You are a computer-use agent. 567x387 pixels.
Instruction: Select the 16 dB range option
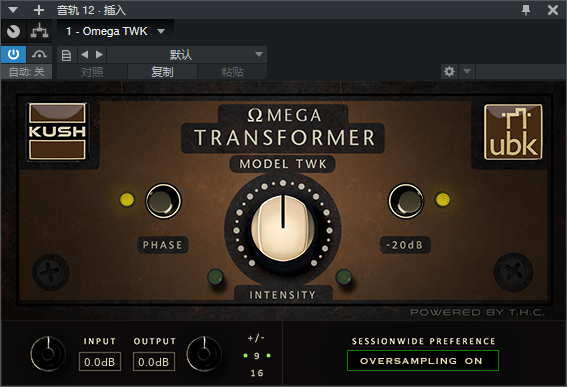257,373
